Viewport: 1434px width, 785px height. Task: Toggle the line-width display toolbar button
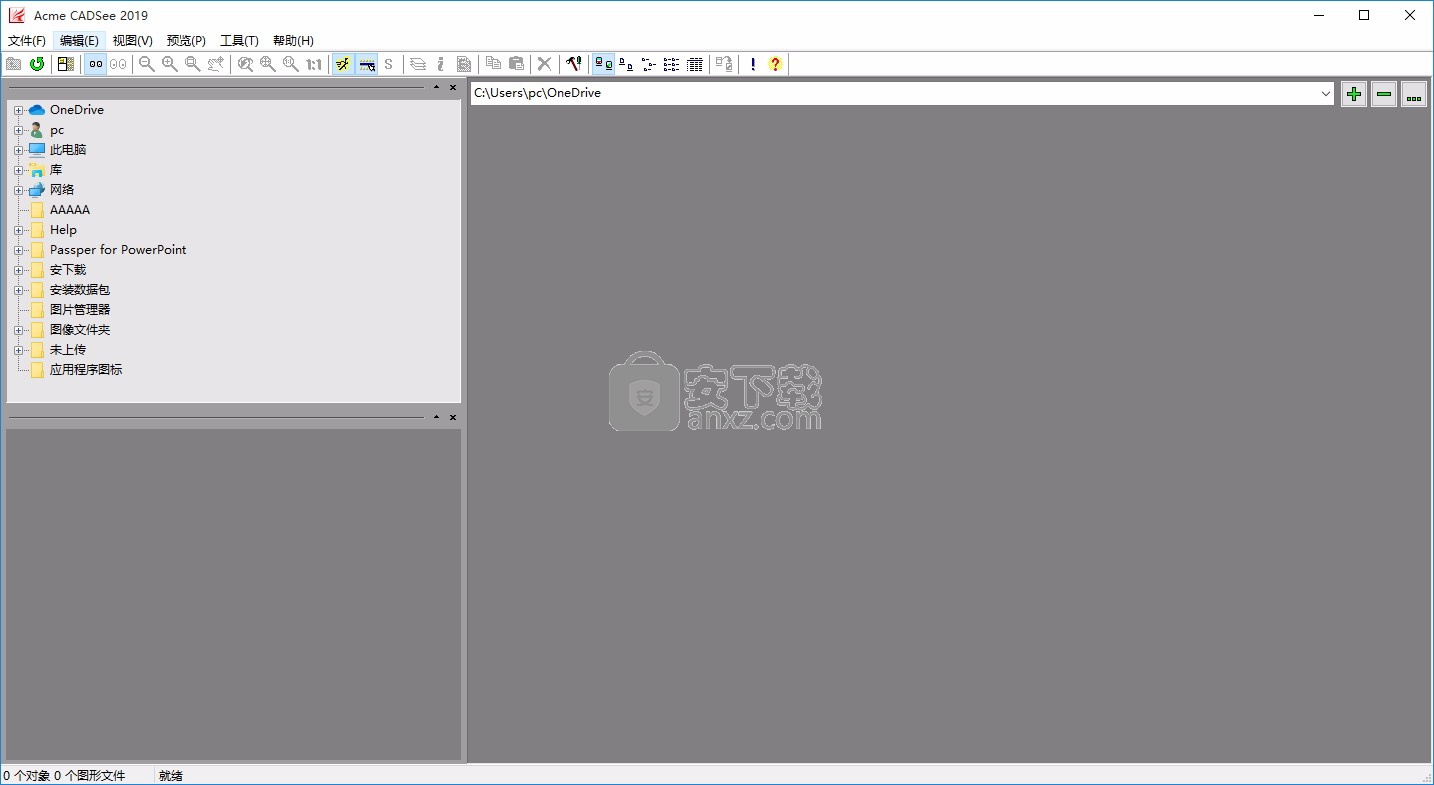click(x=367, y=64)
